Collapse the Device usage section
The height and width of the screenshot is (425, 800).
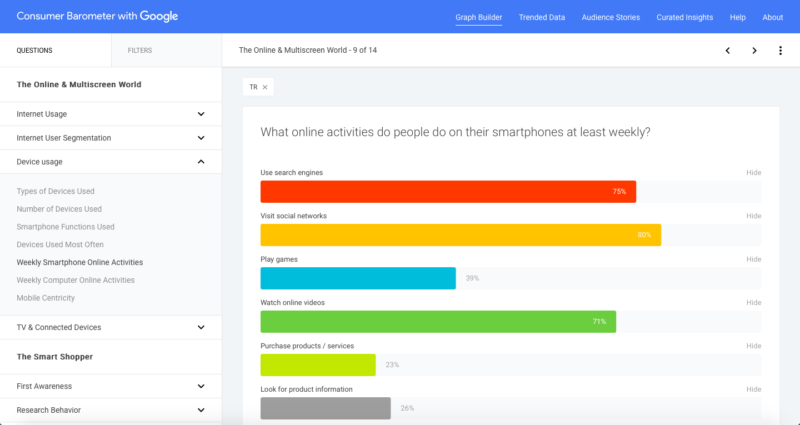coord(201,161)
